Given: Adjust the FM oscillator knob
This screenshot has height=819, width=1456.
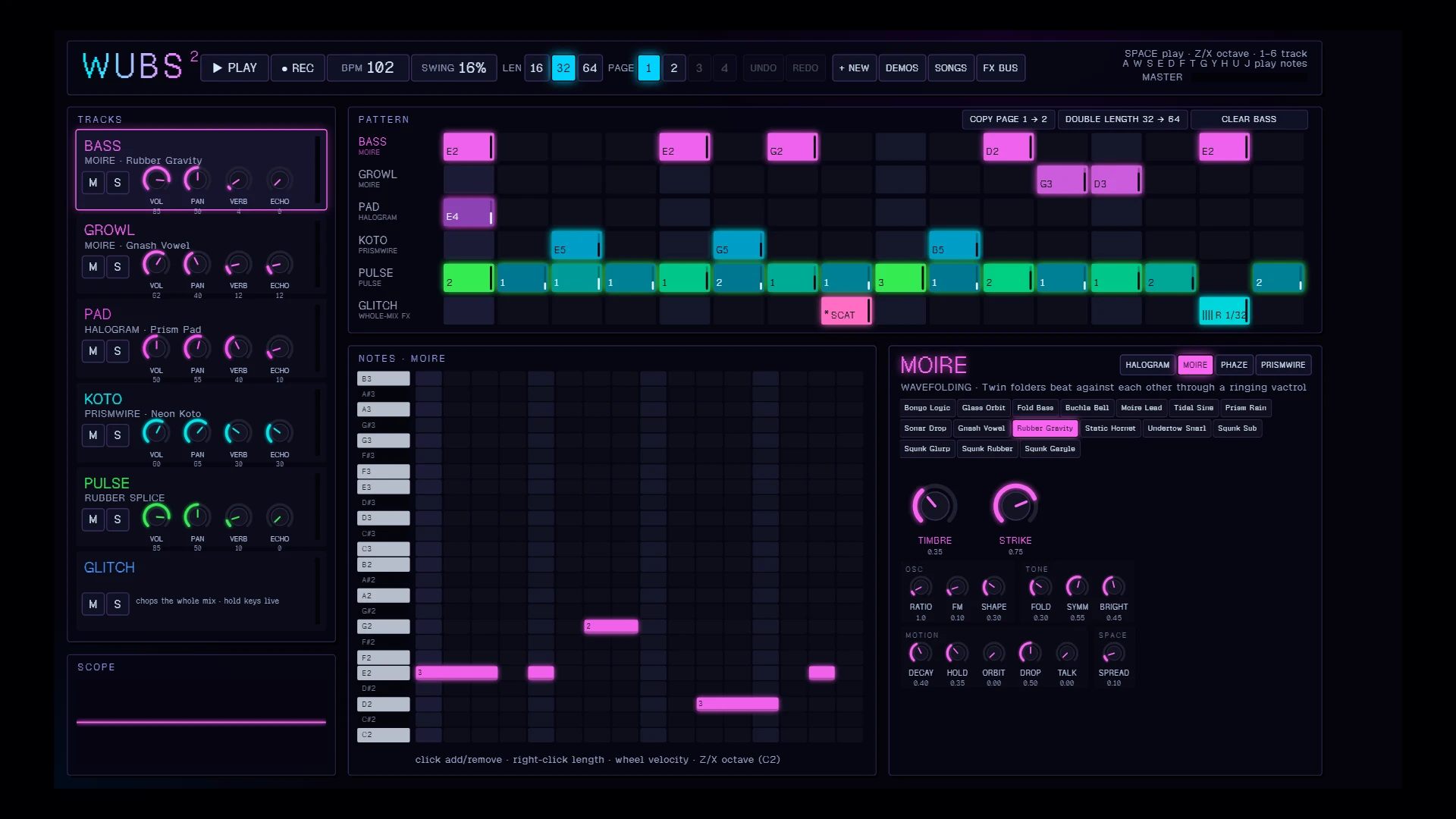Looking at the screenshot, I should coord(957,588).
